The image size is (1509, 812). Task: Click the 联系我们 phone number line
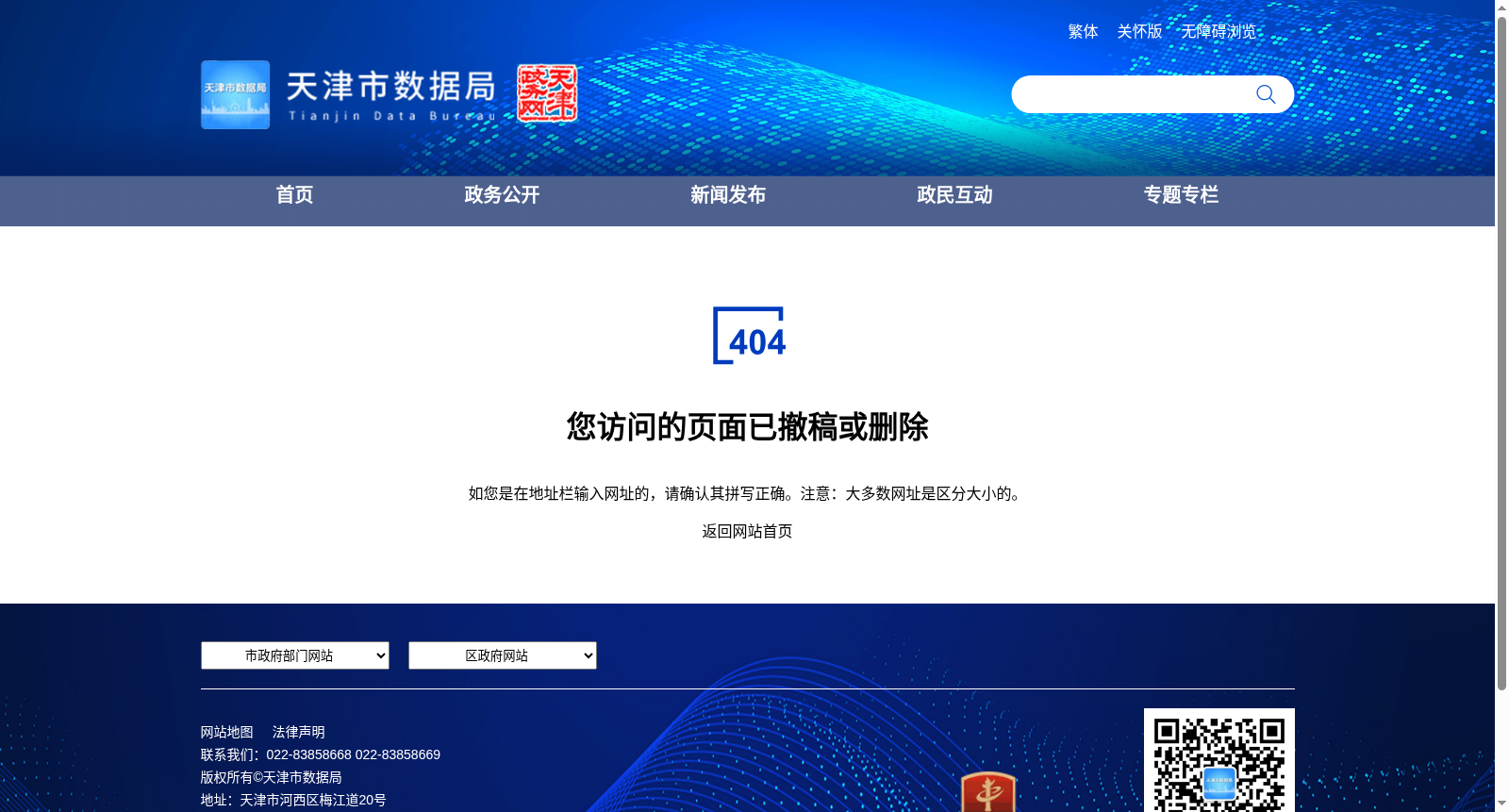coord(320,754)
